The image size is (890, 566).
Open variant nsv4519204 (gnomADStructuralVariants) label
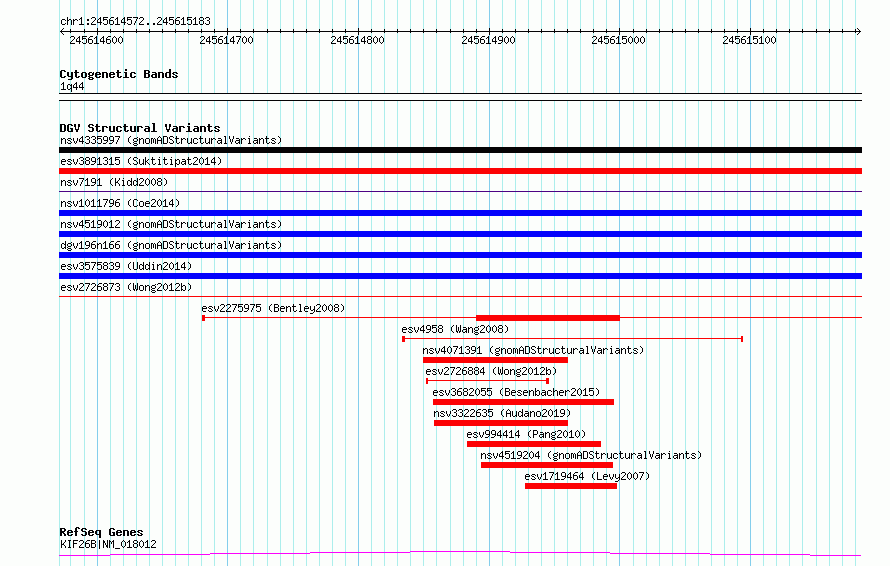591,455
